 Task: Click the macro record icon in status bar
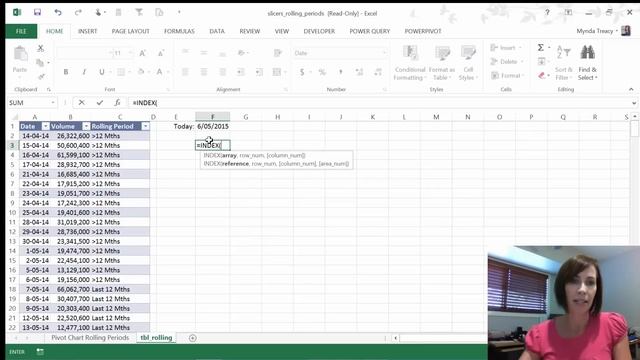click(40, 351)
